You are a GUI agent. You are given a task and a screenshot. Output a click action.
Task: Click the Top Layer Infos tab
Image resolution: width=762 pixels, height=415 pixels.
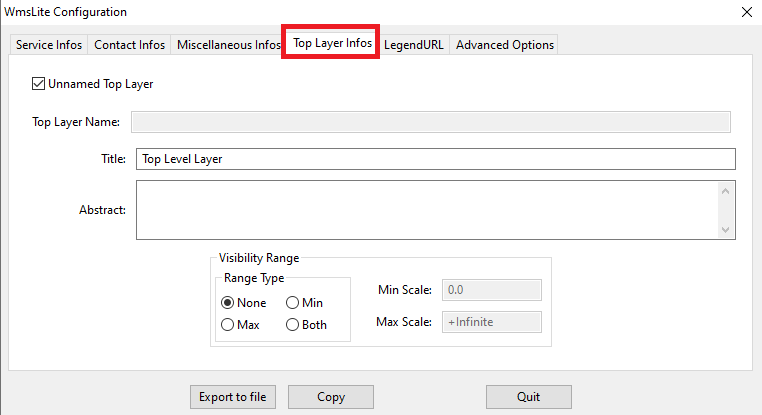(332, 43)
